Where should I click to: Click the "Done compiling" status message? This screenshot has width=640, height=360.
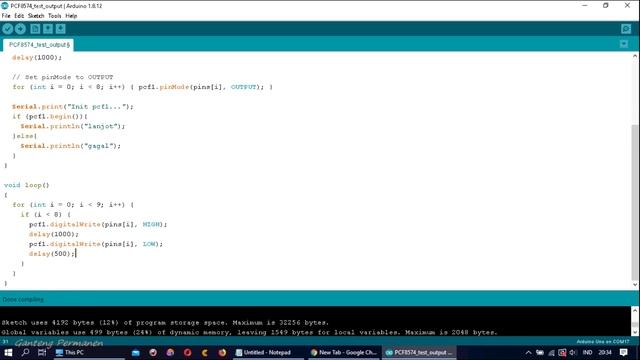pyautogui.click(x=23, y=300)
